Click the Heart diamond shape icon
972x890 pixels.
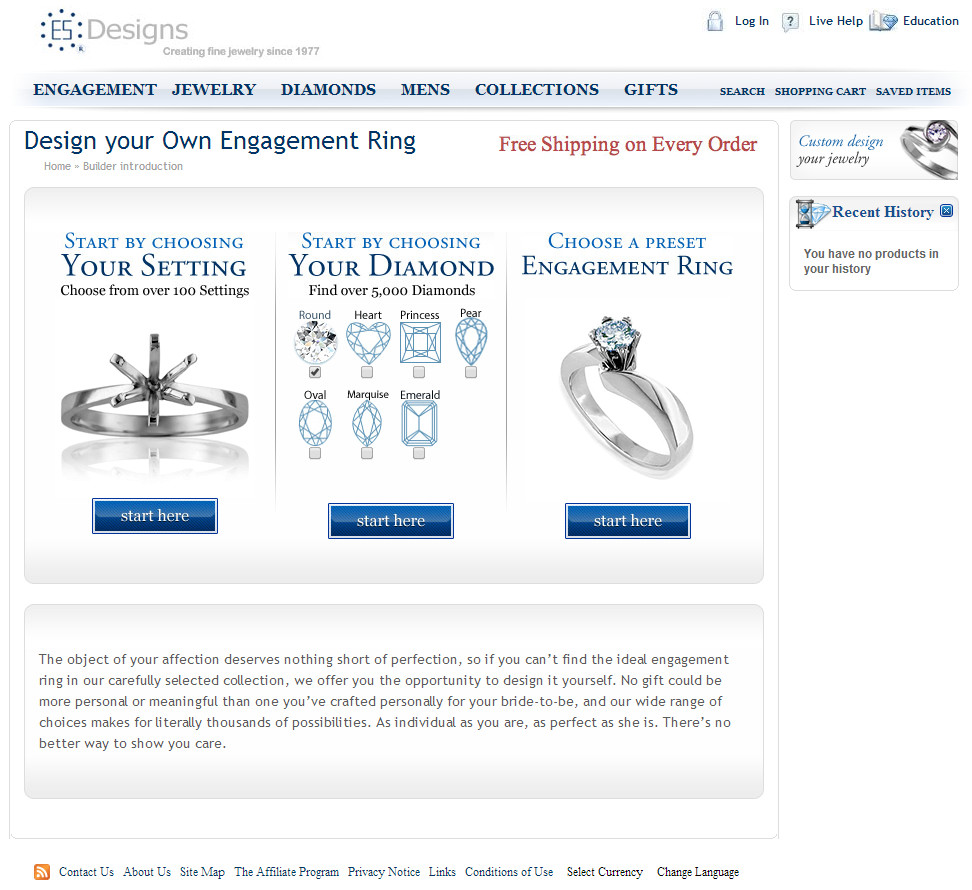[x=368, y=343]
